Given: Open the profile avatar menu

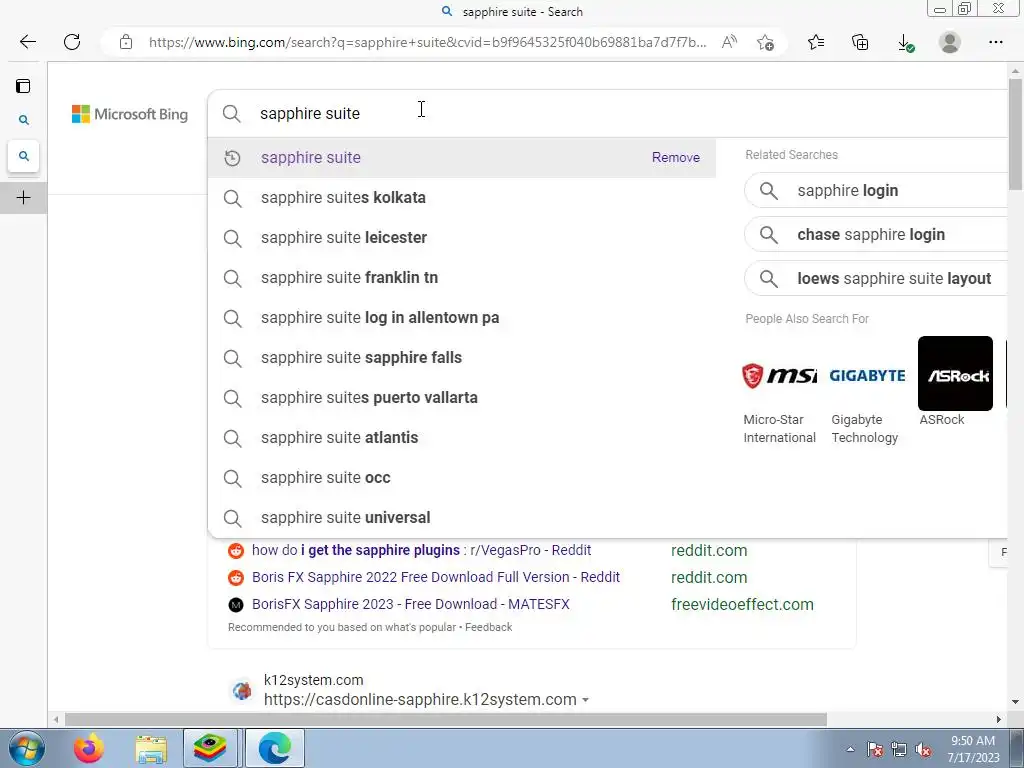Looking at the screenshot, I should point(950,42).
